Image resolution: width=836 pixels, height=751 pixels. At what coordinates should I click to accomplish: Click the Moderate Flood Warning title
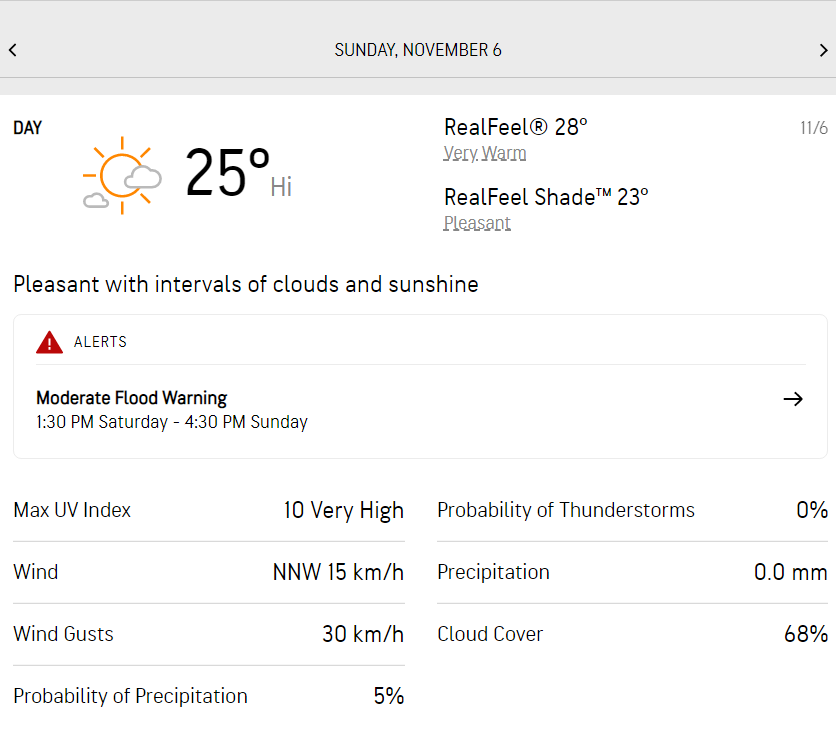[132, 398]
